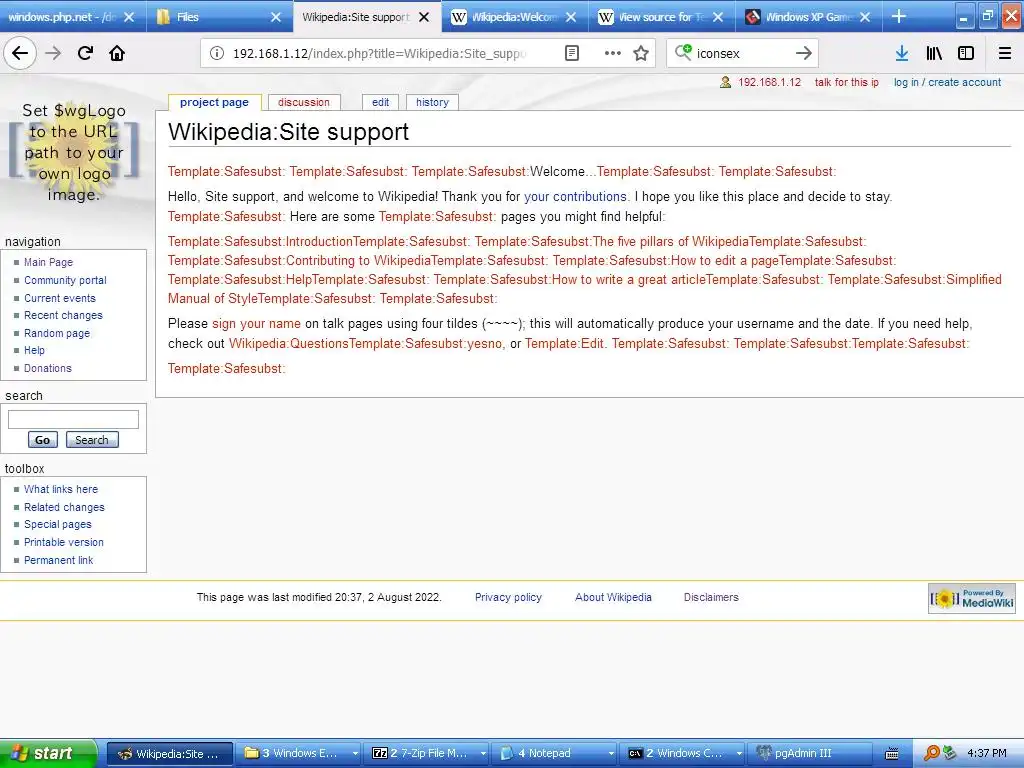
Task: Close the Wikipedia:Site support tab
Action: pyautogui.click(x=424, y=17)
